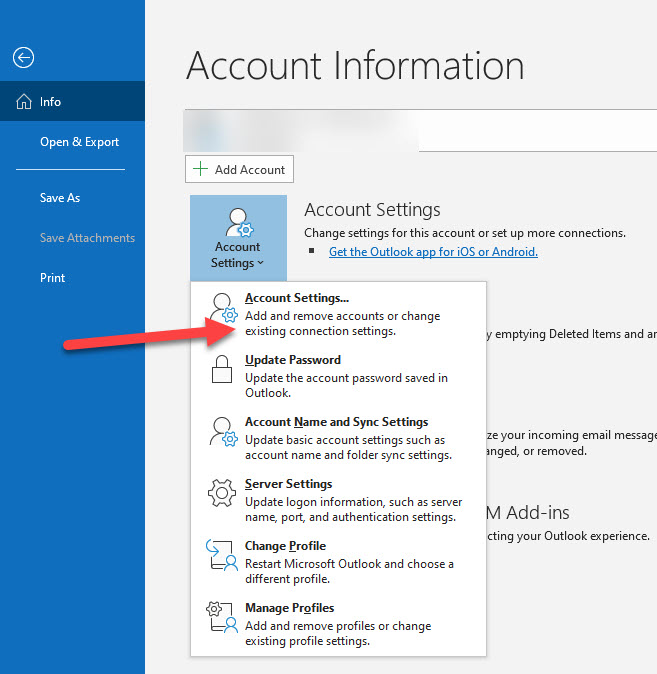Click 'Update the account password saved in' text

pyautogui.click(x=347, y=378)
